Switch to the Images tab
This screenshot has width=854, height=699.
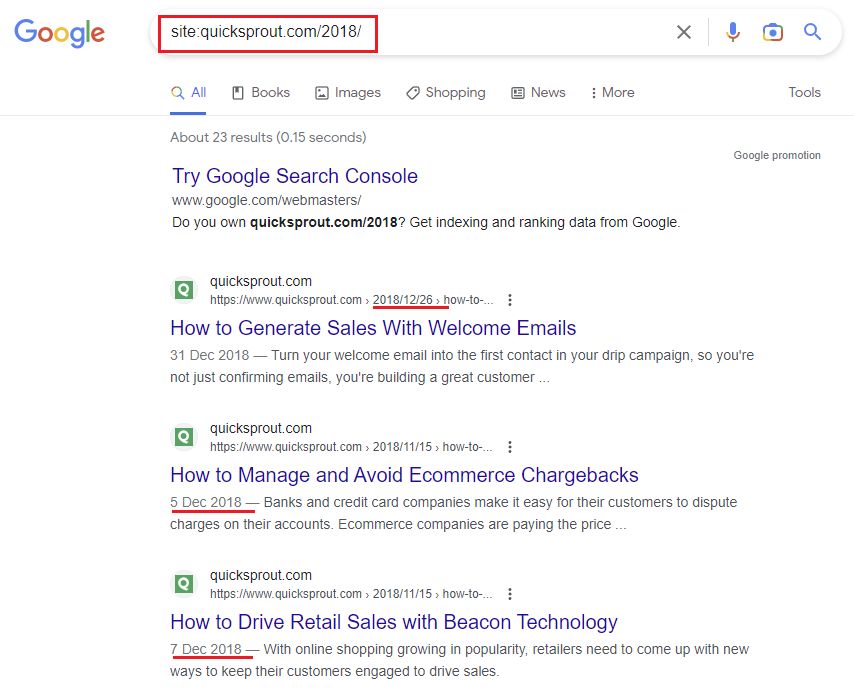(x=348, y=92)
